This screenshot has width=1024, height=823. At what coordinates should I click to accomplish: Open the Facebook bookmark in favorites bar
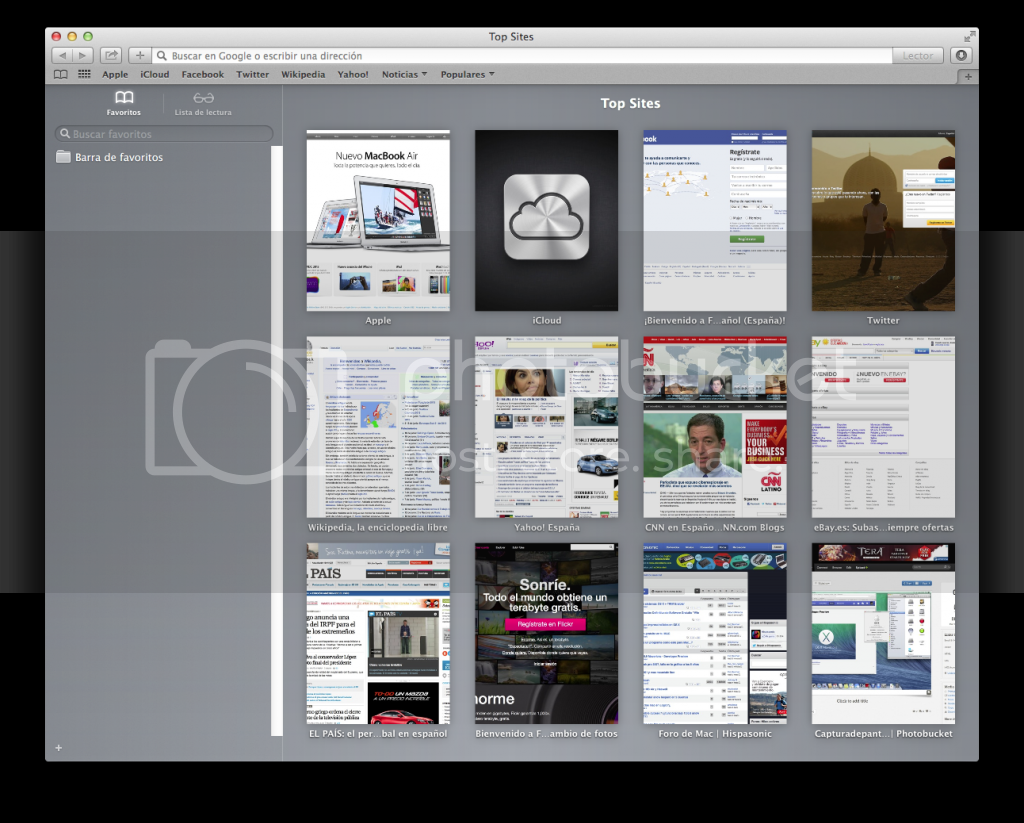pyautogui.click(x=202, y=74)
